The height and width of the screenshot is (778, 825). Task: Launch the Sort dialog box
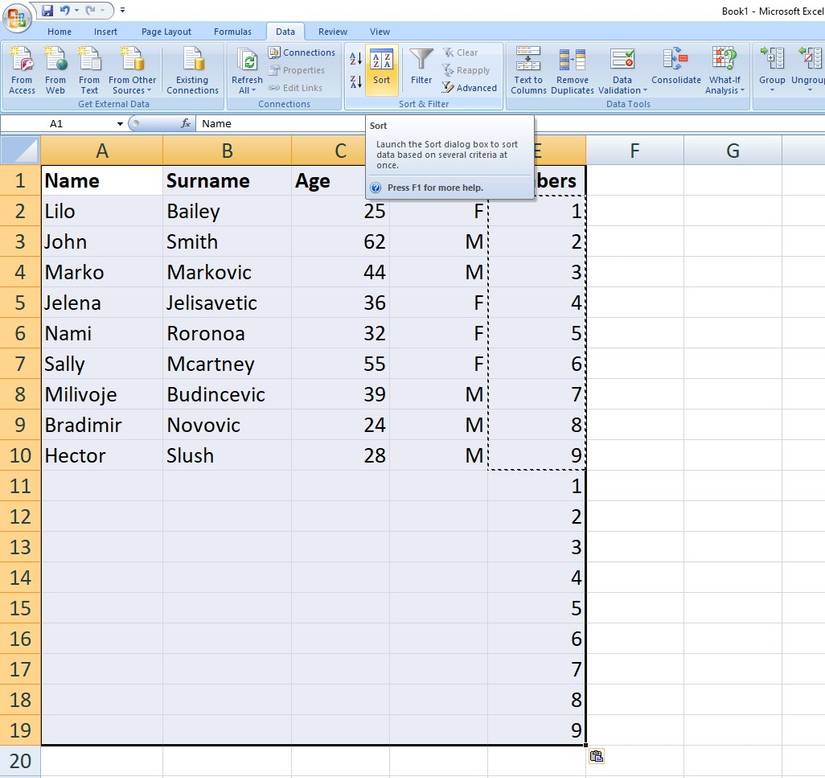(x=381, y=70)
